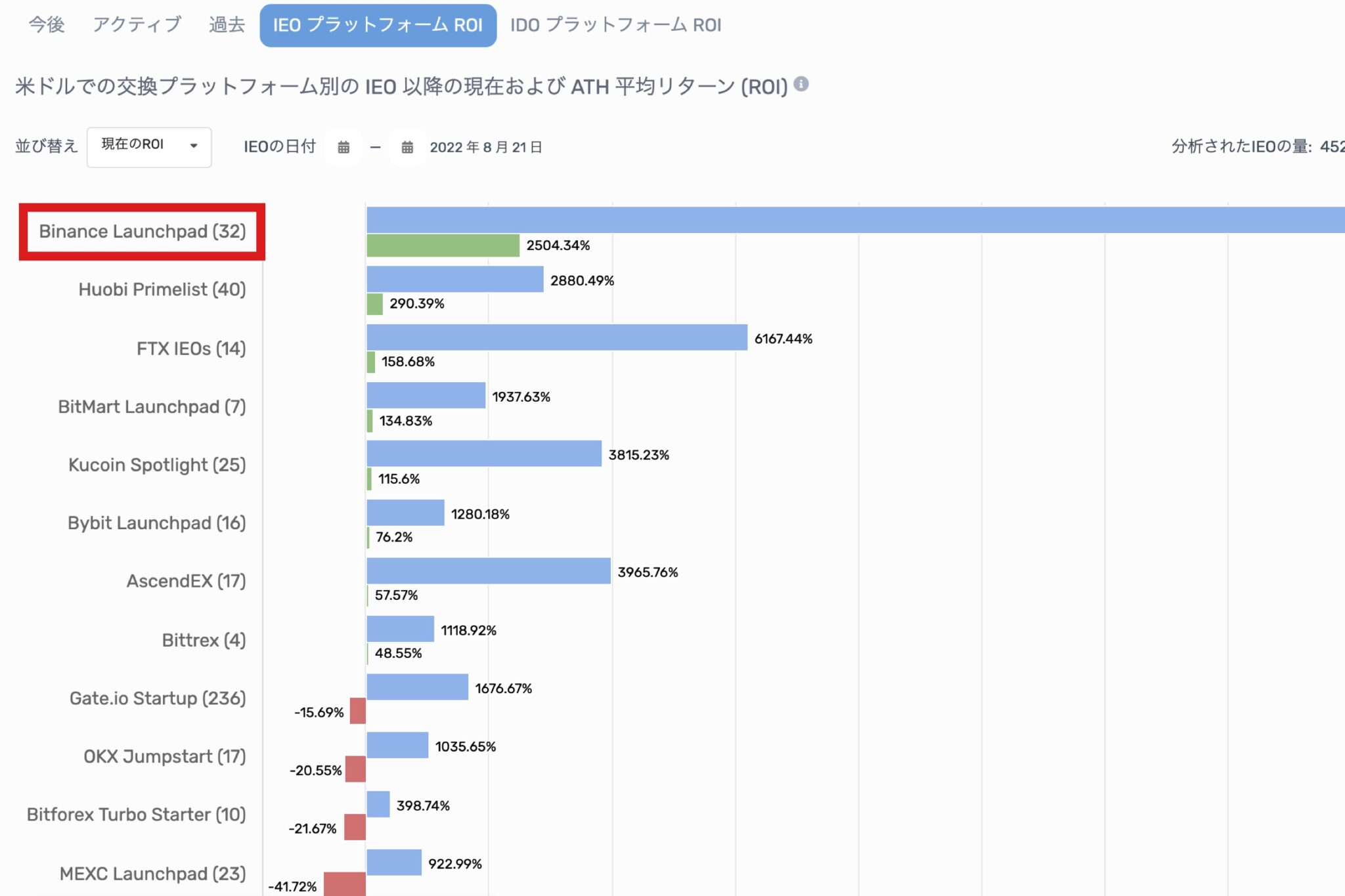Click the 2022 年 8 月 21 日 date field
This screenshot has width=1345, height=896.
point(486,147)
